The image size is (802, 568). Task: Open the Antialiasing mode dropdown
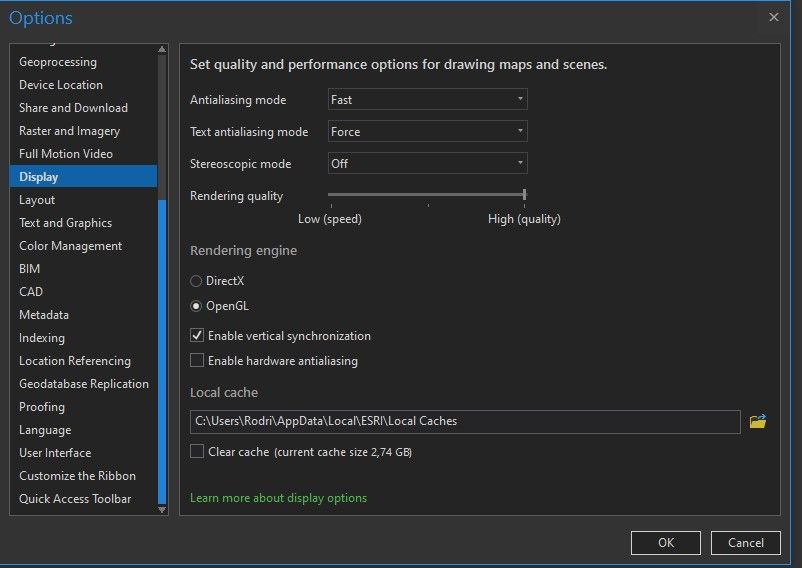click(427, 100)
